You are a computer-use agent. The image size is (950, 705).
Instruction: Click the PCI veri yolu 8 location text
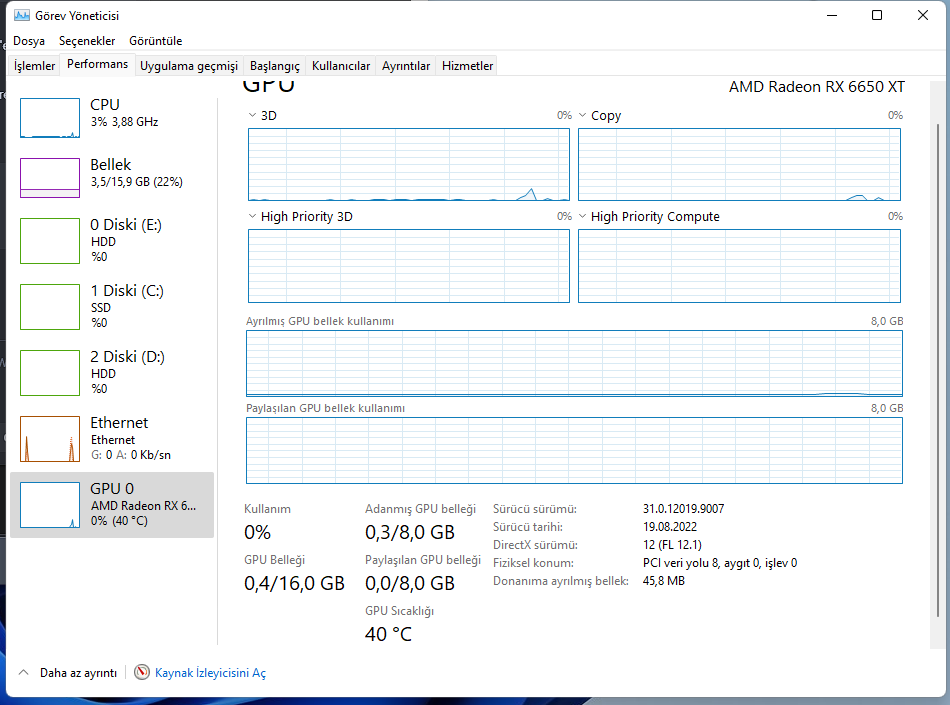point(720,563)
